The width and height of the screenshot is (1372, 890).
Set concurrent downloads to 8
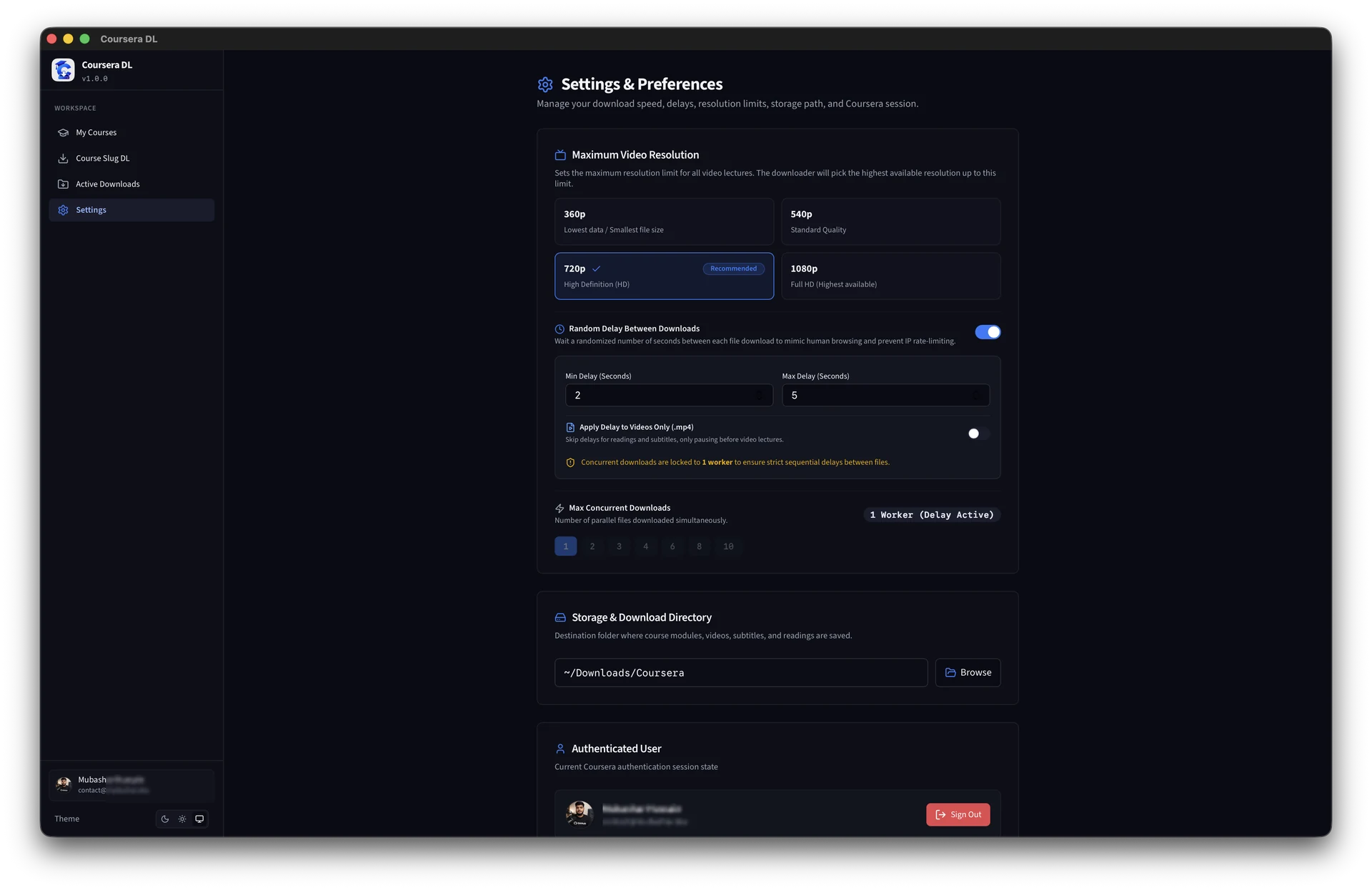pos(699,546)
